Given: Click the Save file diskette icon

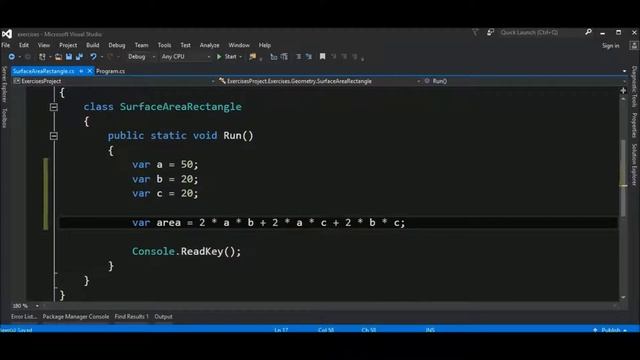Looking at the screenshot, I should click(69, 57).
